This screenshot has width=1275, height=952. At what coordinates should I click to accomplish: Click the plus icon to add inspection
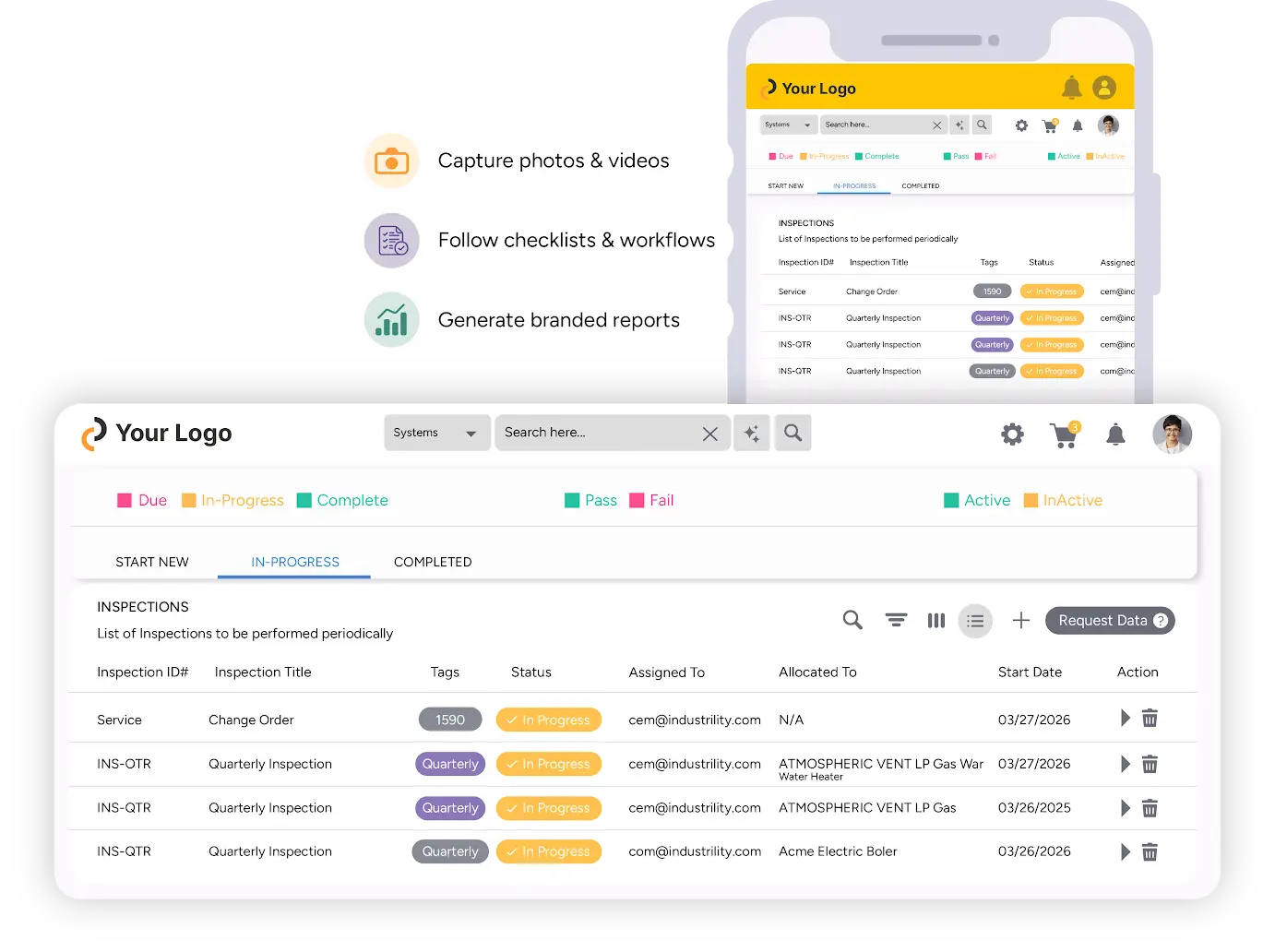[1020, 621]
